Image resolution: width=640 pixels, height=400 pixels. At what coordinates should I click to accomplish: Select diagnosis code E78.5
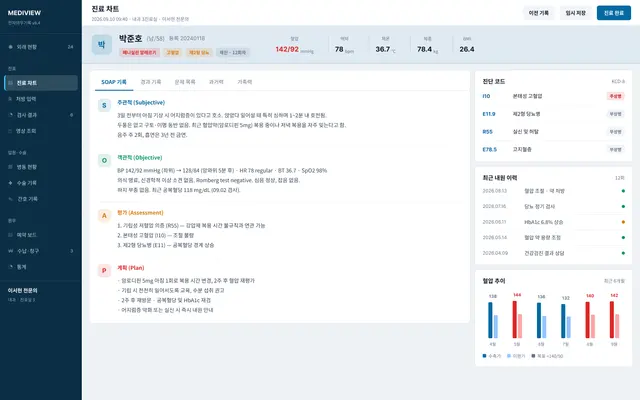pos(553,149)
